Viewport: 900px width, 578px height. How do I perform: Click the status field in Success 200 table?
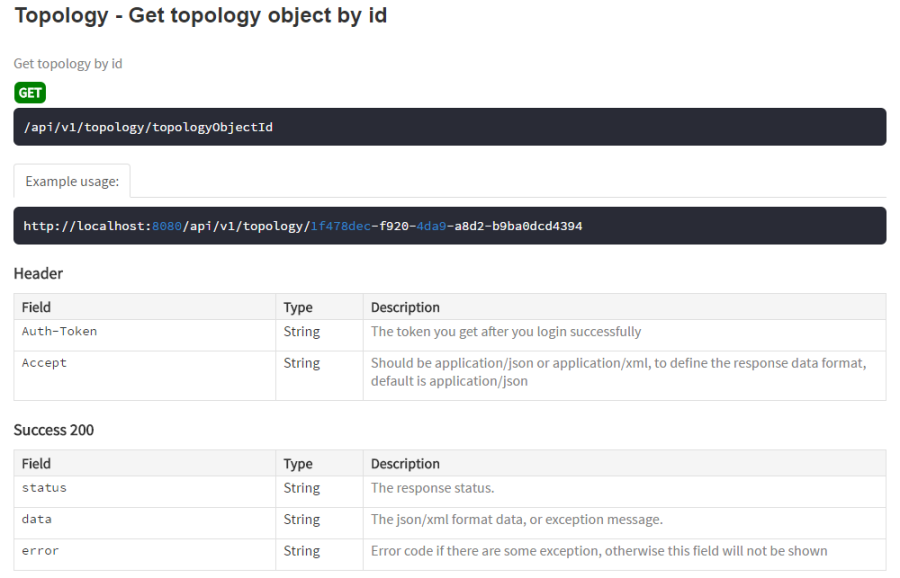[44, 488]
